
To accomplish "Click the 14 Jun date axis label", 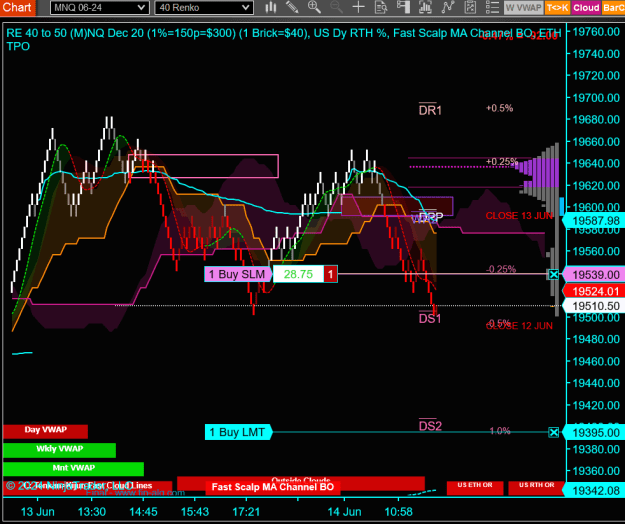I will 344,512.
